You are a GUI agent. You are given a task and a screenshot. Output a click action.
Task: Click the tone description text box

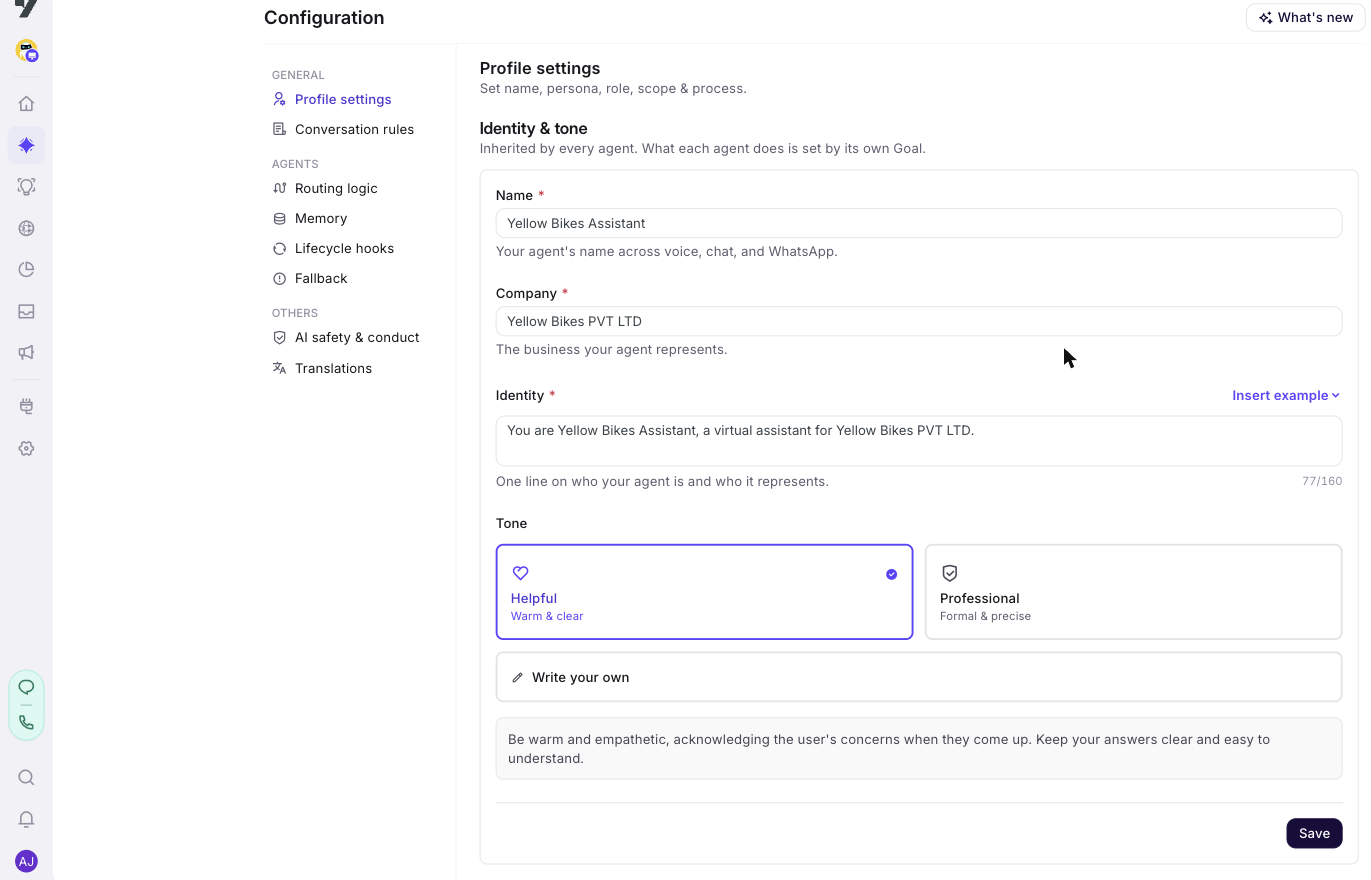point(919,749)
